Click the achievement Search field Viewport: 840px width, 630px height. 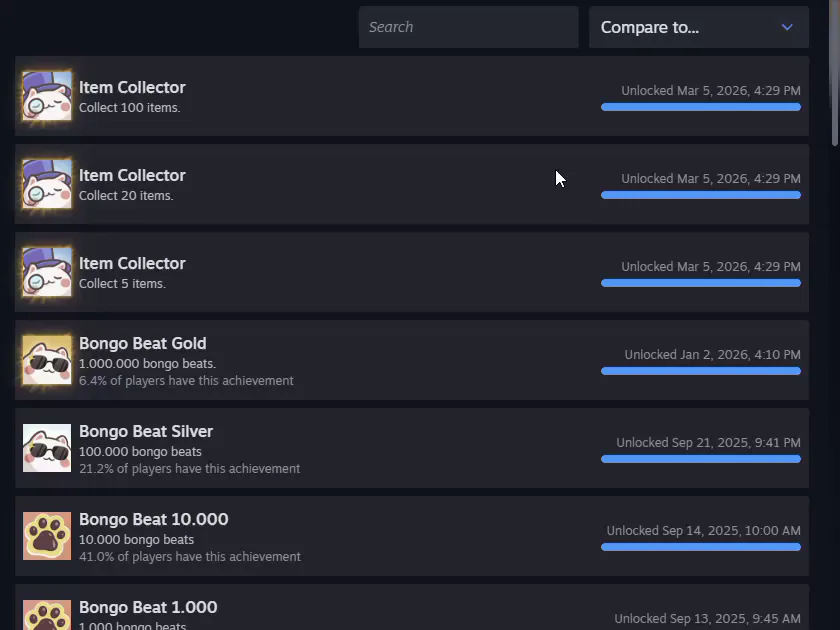coord(468,27)
